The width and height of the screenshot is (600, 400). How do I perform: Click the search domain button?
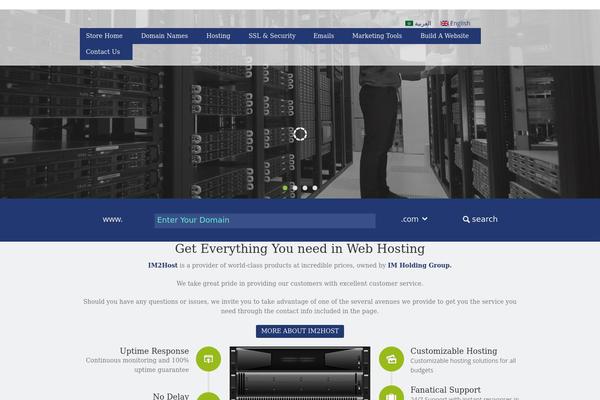pyautogui.click(x=480, y=219)
